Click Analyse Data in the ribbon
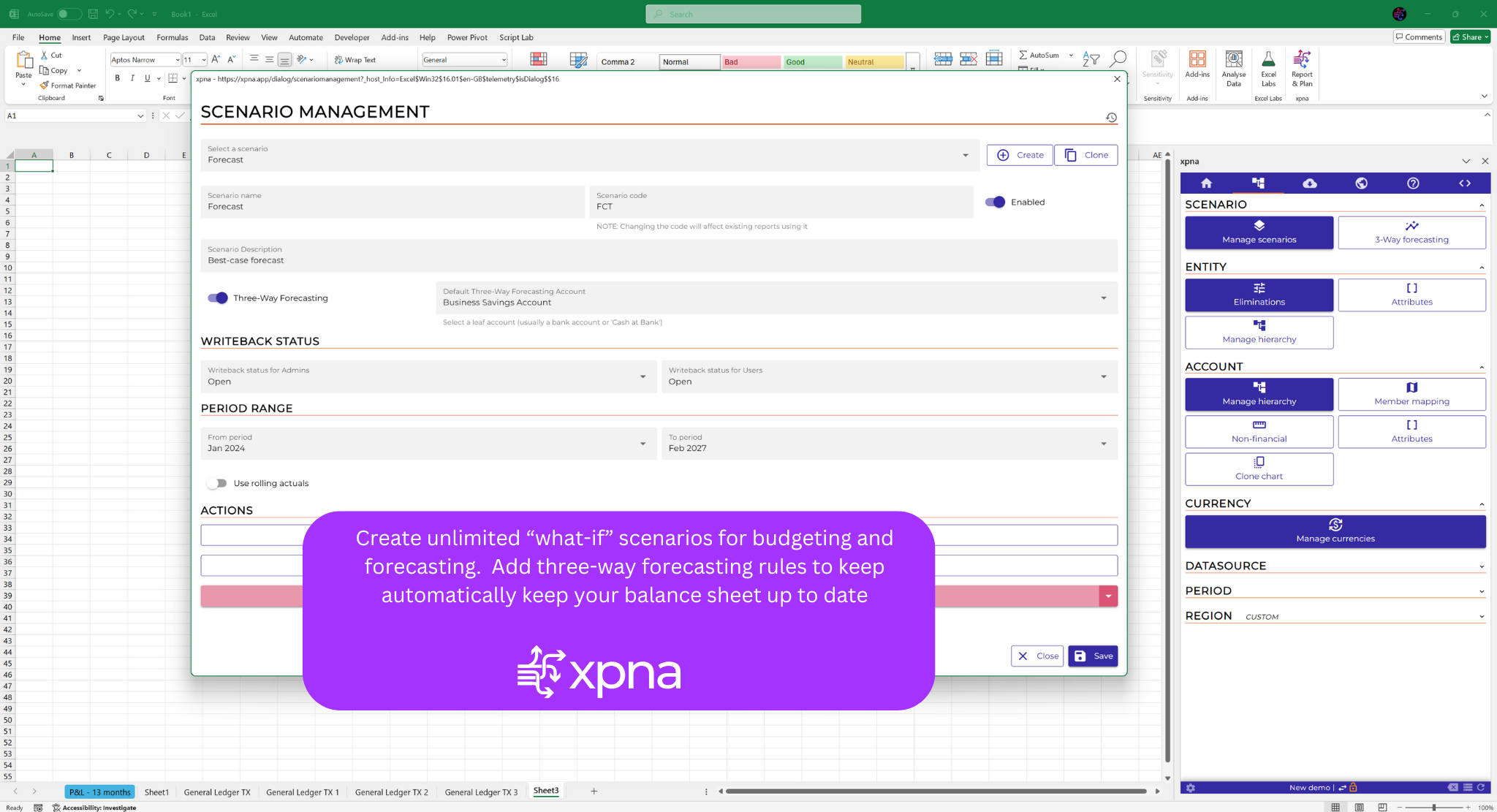Screen dimensions: 1497x812 click(1234, 69)
